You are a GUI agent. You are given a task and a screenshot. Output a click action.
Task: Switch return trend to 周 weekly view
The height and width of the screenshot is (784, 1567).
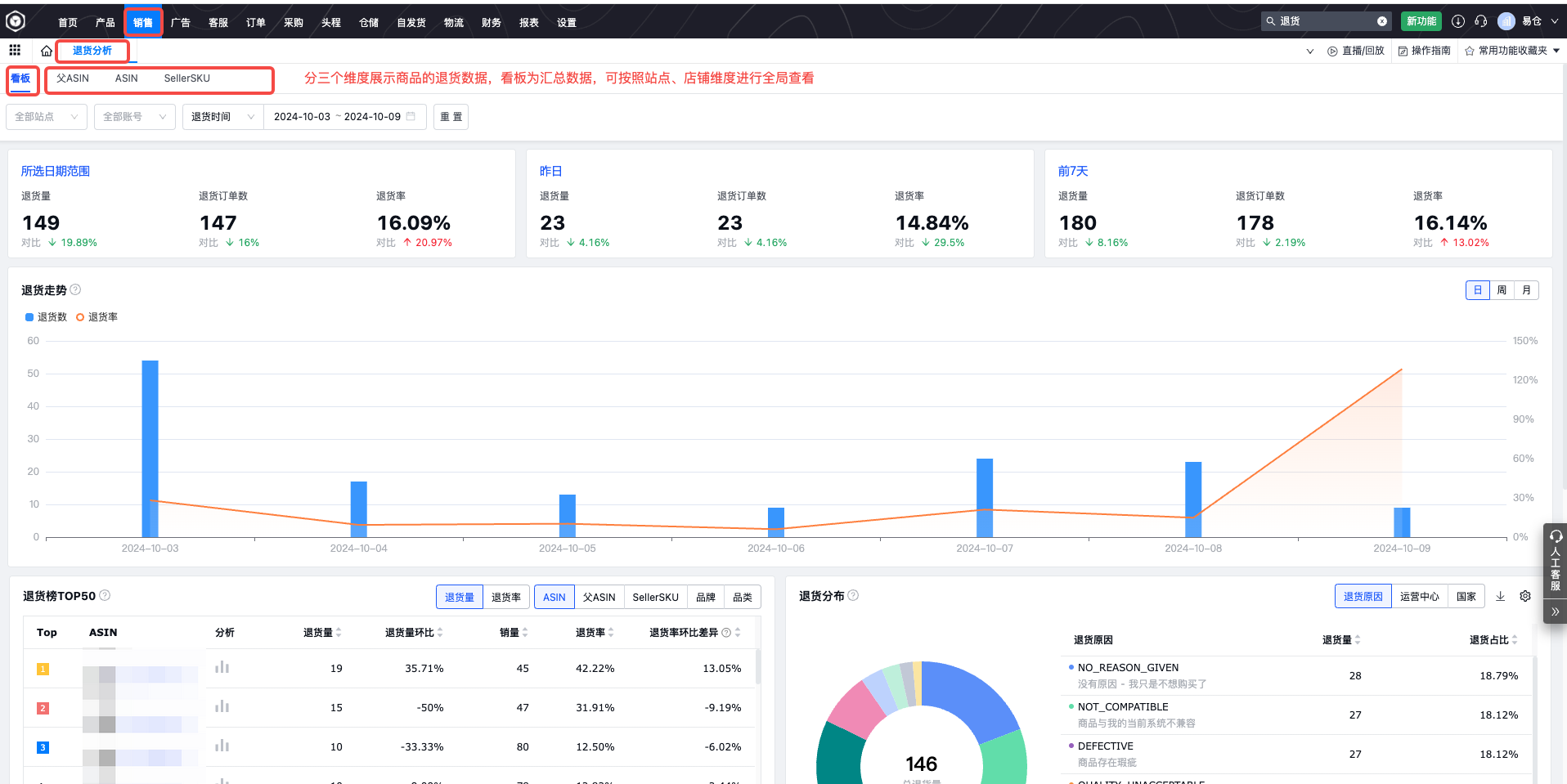[1502, 289]
